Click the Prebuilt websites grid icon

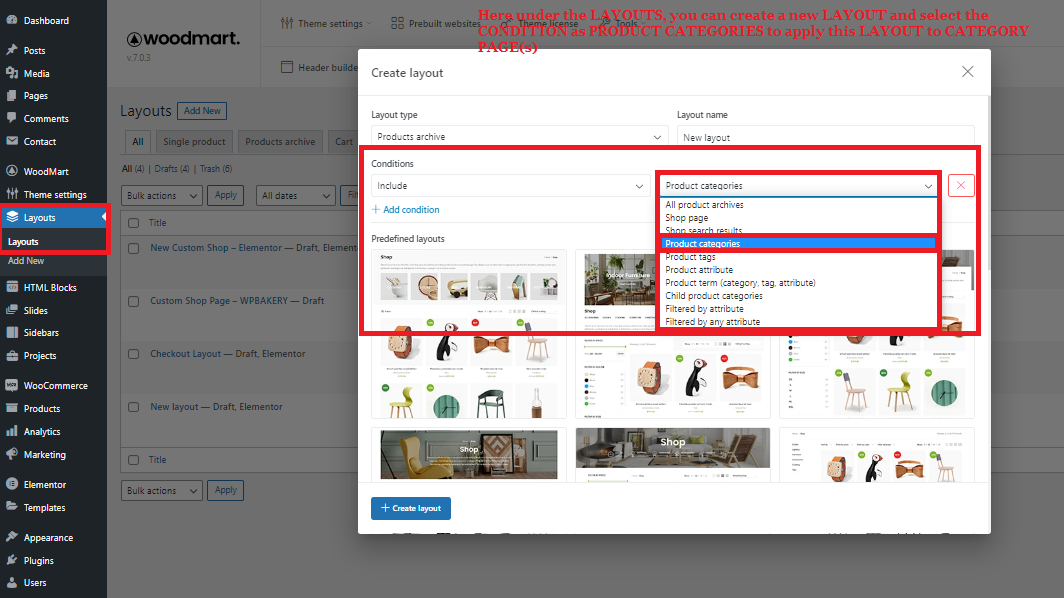pyautogui.click(x=398, y=23)
